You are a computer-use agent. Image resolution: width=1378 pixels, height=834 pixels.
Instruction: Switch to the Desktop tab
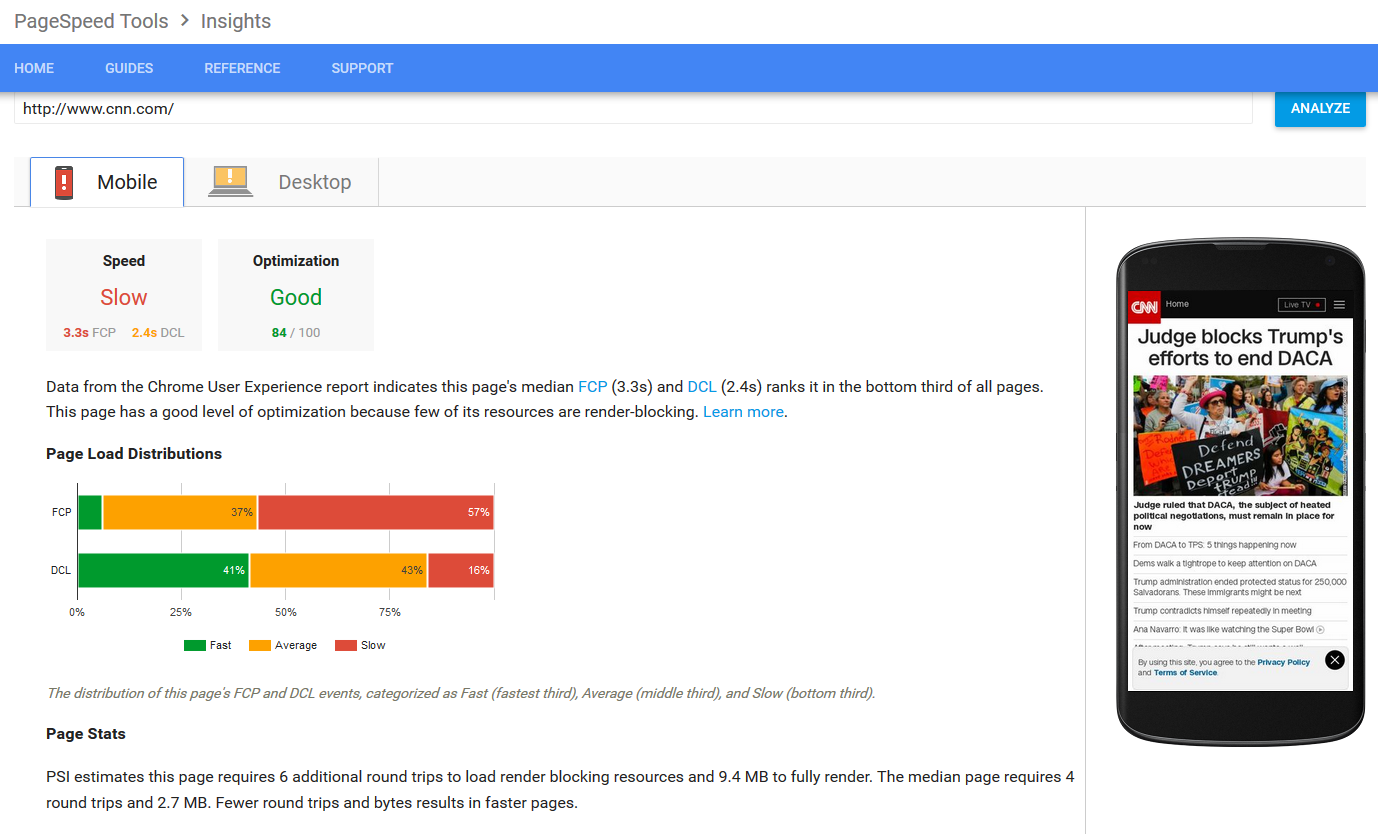click(314, 182)
